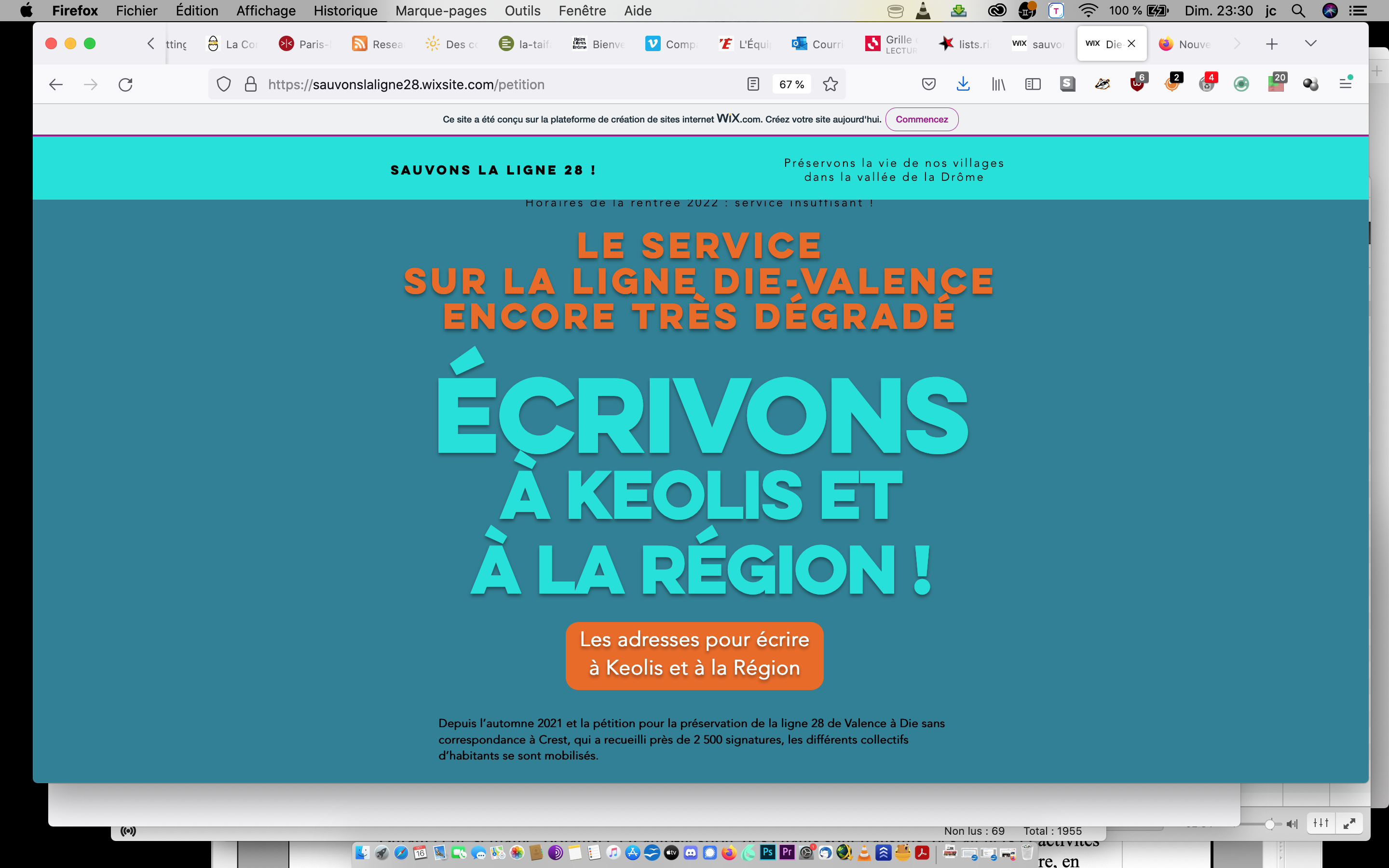1389x868 pixels.
Task: Bookmark this page with the star
Action: [830, 84]
